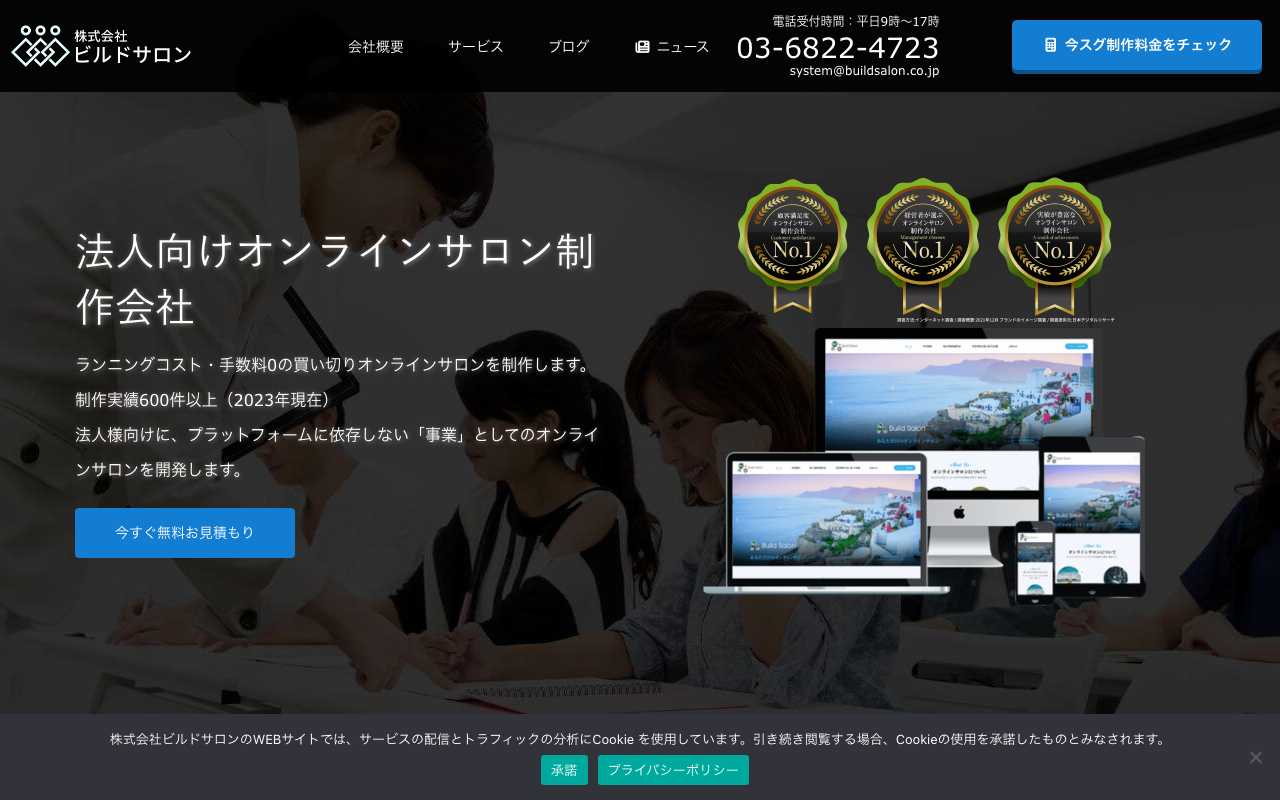Click the 顧客満足度 No.1 badge

point(793,245)
